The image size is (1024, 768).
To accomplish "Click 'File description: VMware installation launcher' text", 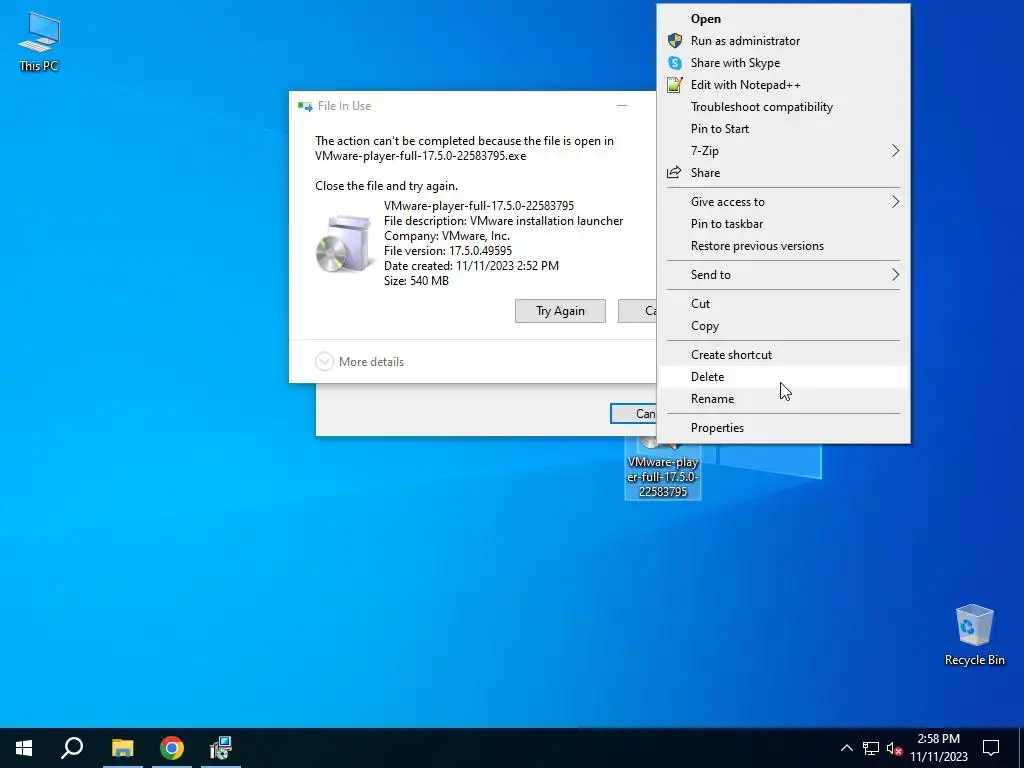I will click(x=504, y=221).
